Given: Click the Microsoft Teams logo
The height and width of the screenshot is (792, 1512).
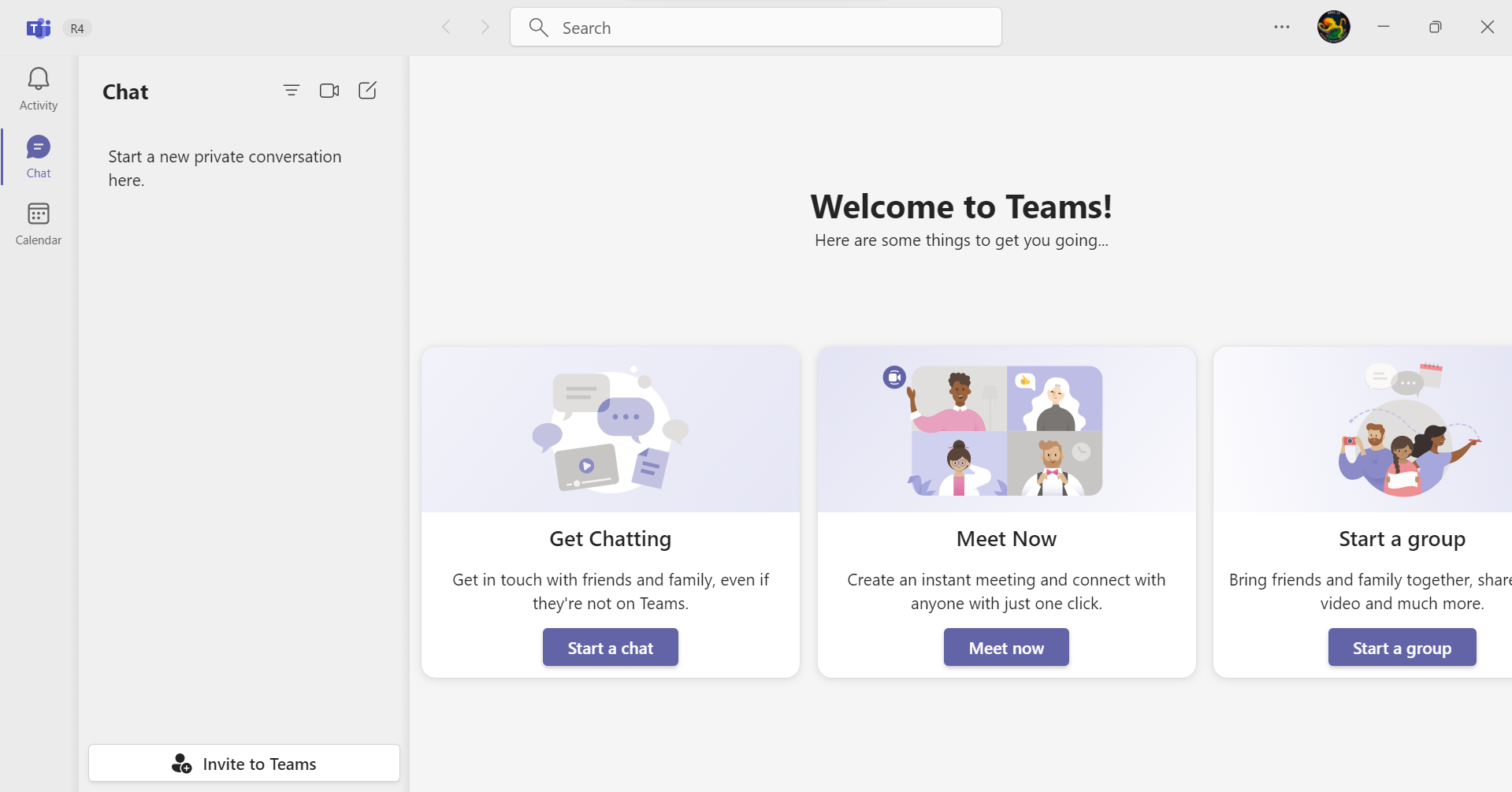Looking at the screenshot, I should coord(39,28).
